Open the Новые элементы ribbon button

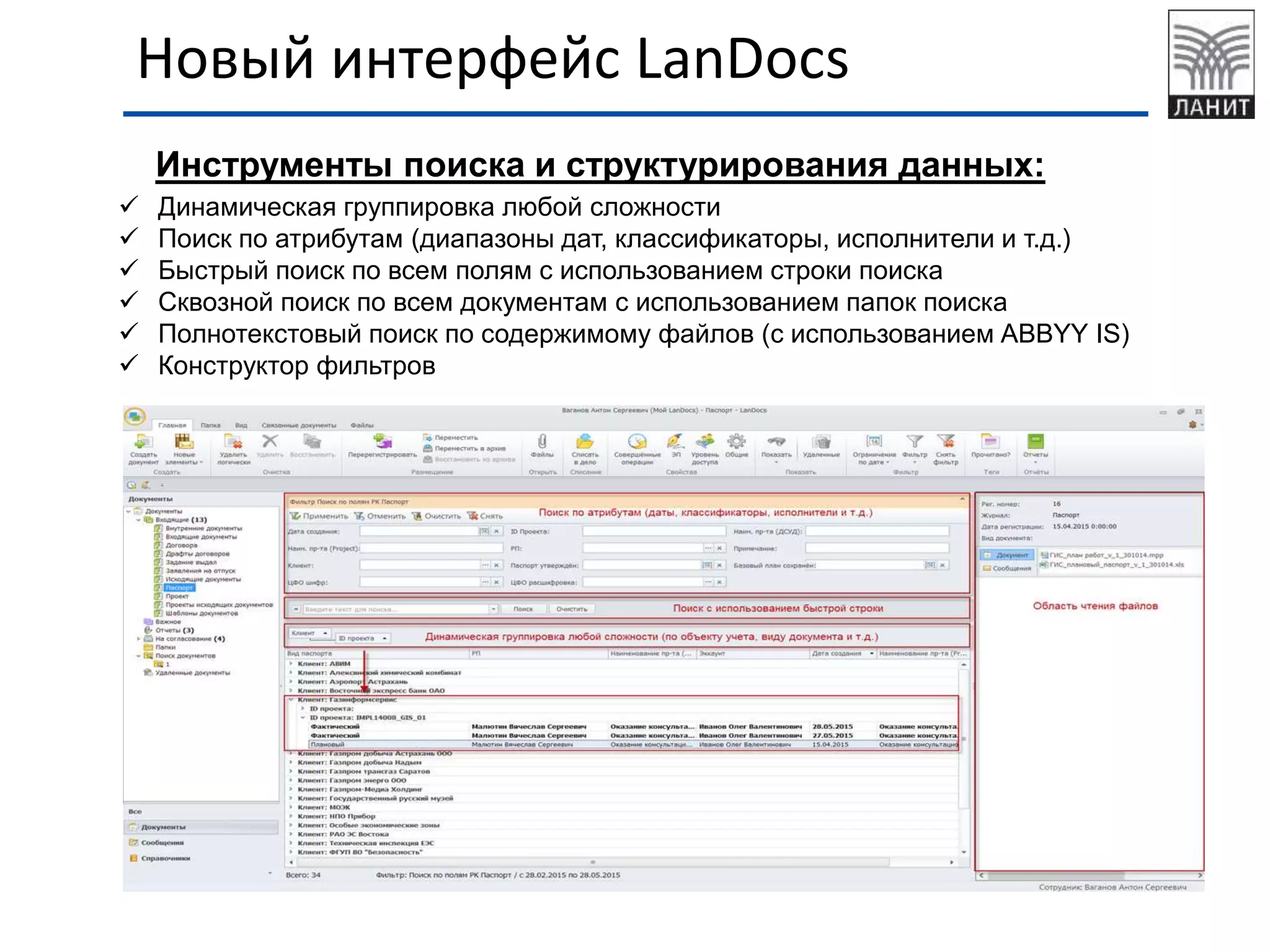(x=184, y=449)
